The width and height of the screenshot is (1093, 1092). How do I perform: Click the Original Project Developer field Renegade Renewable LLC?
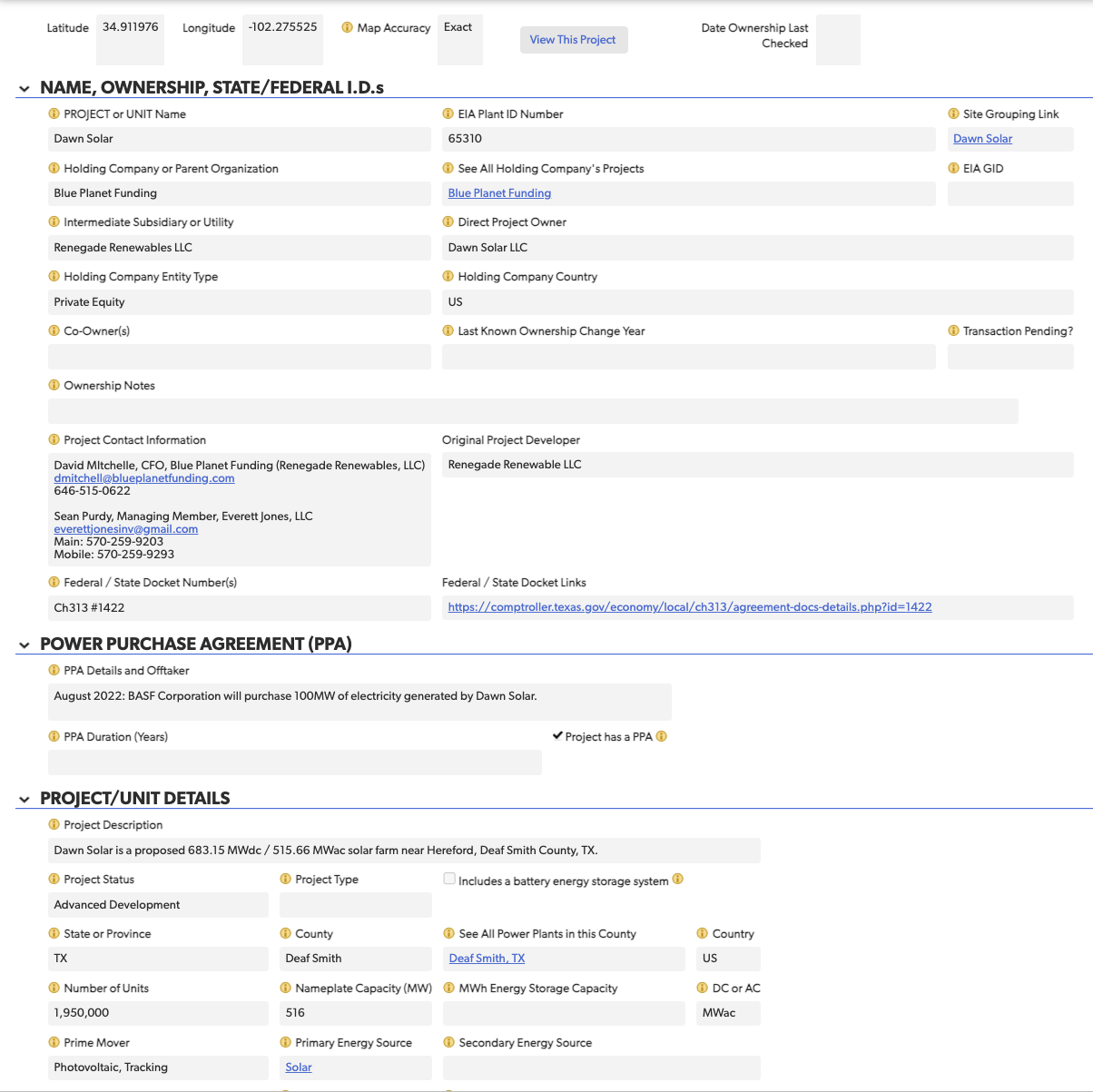tap(758, 465)
